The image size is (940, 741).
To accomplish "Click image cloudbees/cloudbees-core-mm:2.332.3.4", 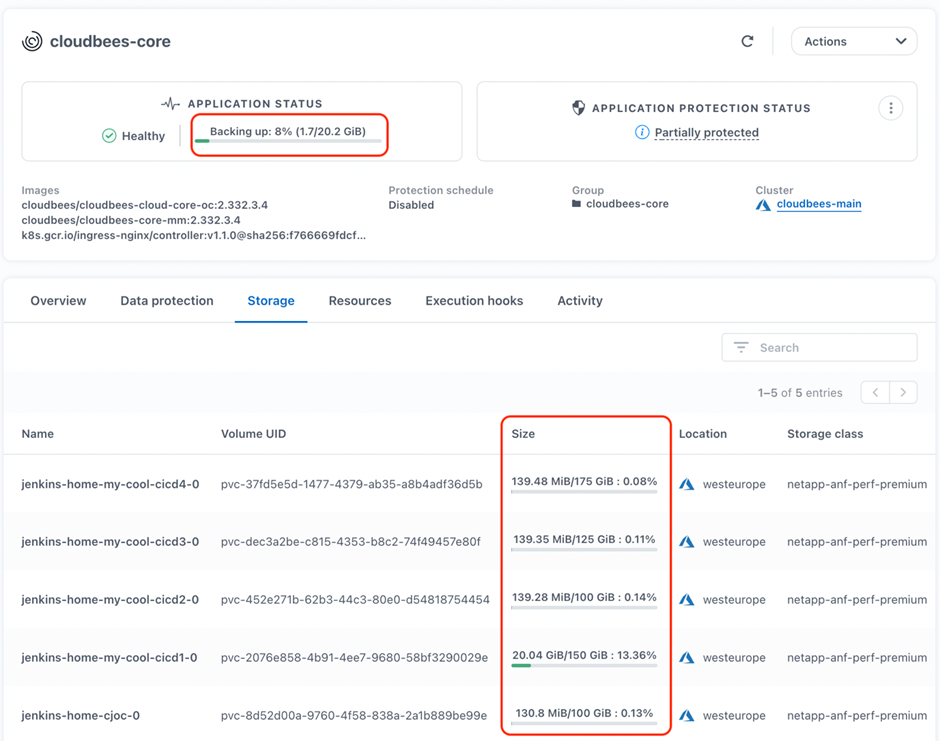I will click(x=131, y=220).
